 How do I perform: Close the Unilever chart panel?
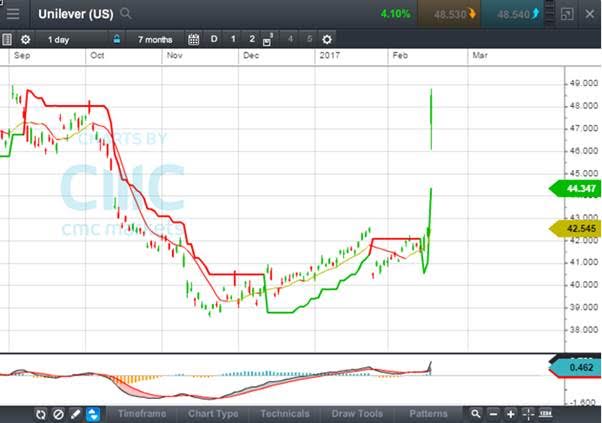pyautogui.click(x=590, y=14)
